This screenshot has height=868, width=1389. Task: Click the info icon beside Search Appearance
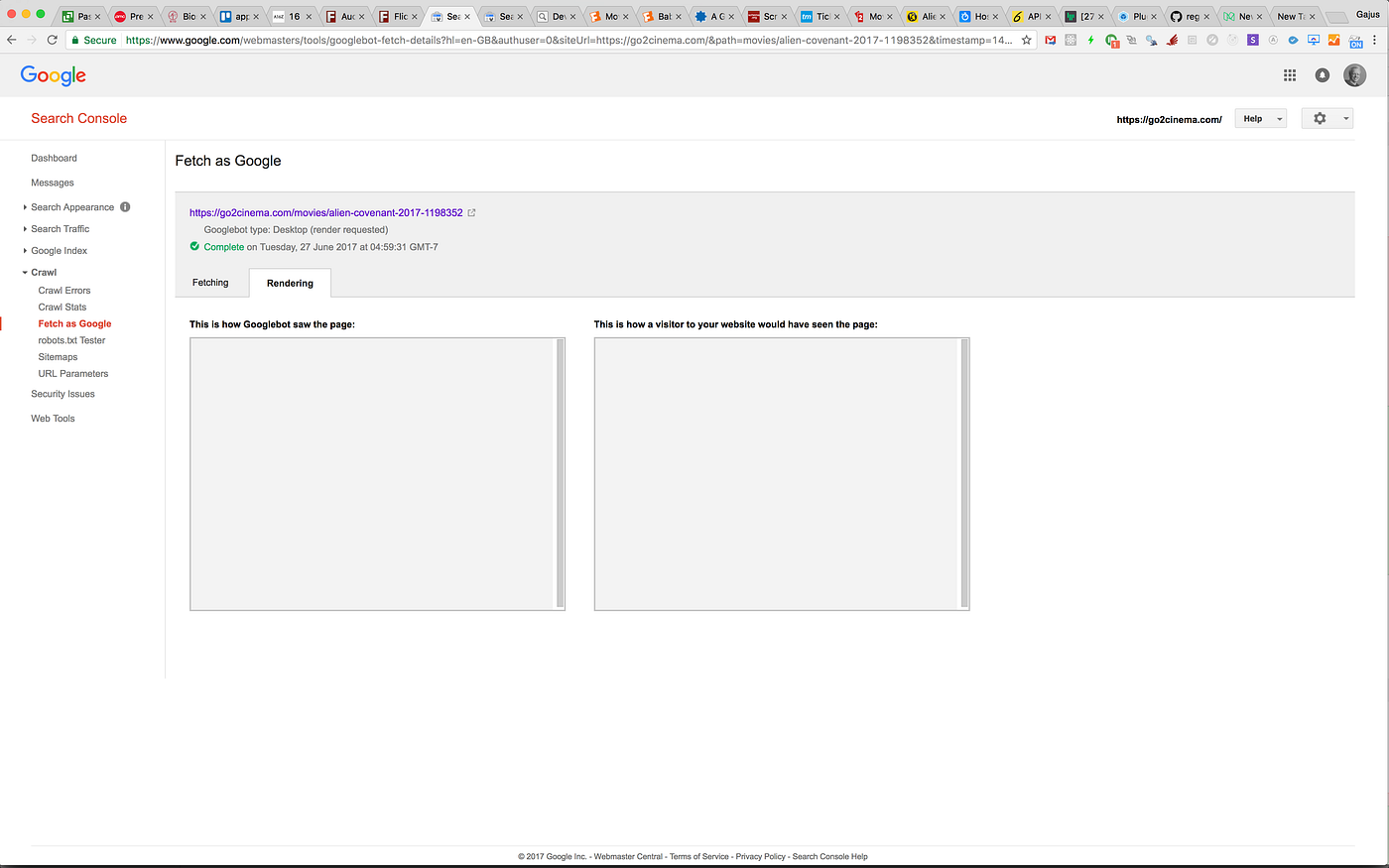click(125, 207)
